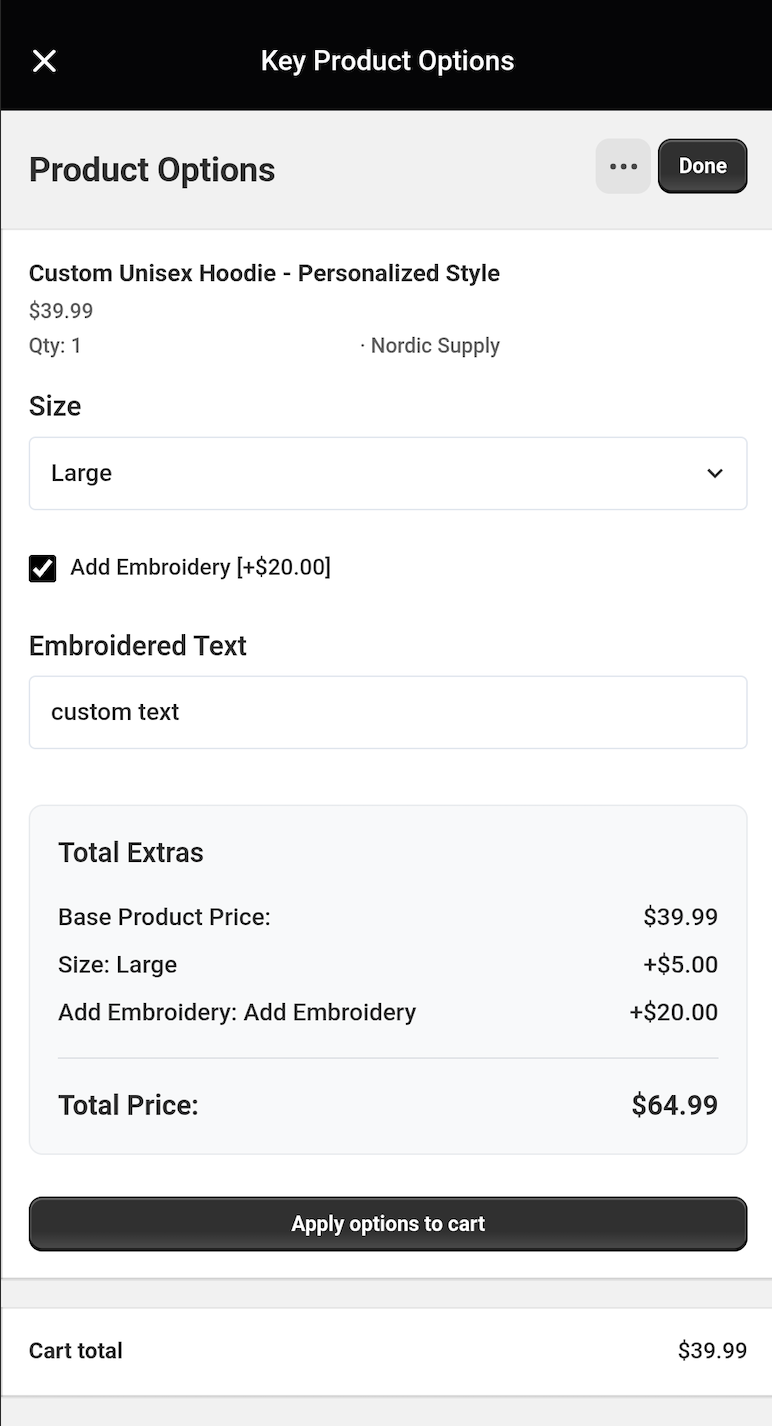The width and height of the screenshot is (772, 1426).
Task: Click the Product Options heading
Action: point(152,169)
